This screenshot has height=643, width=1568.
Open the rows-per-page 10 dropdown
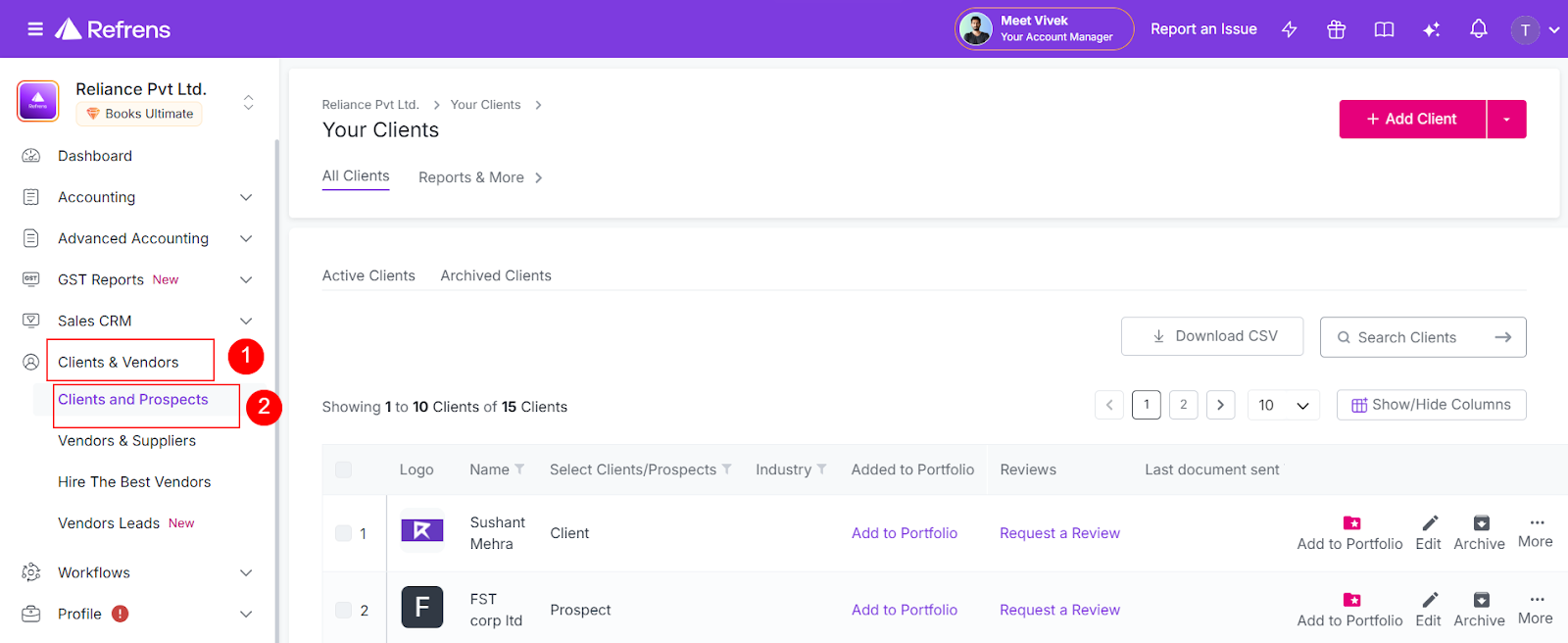[1284, 405]
